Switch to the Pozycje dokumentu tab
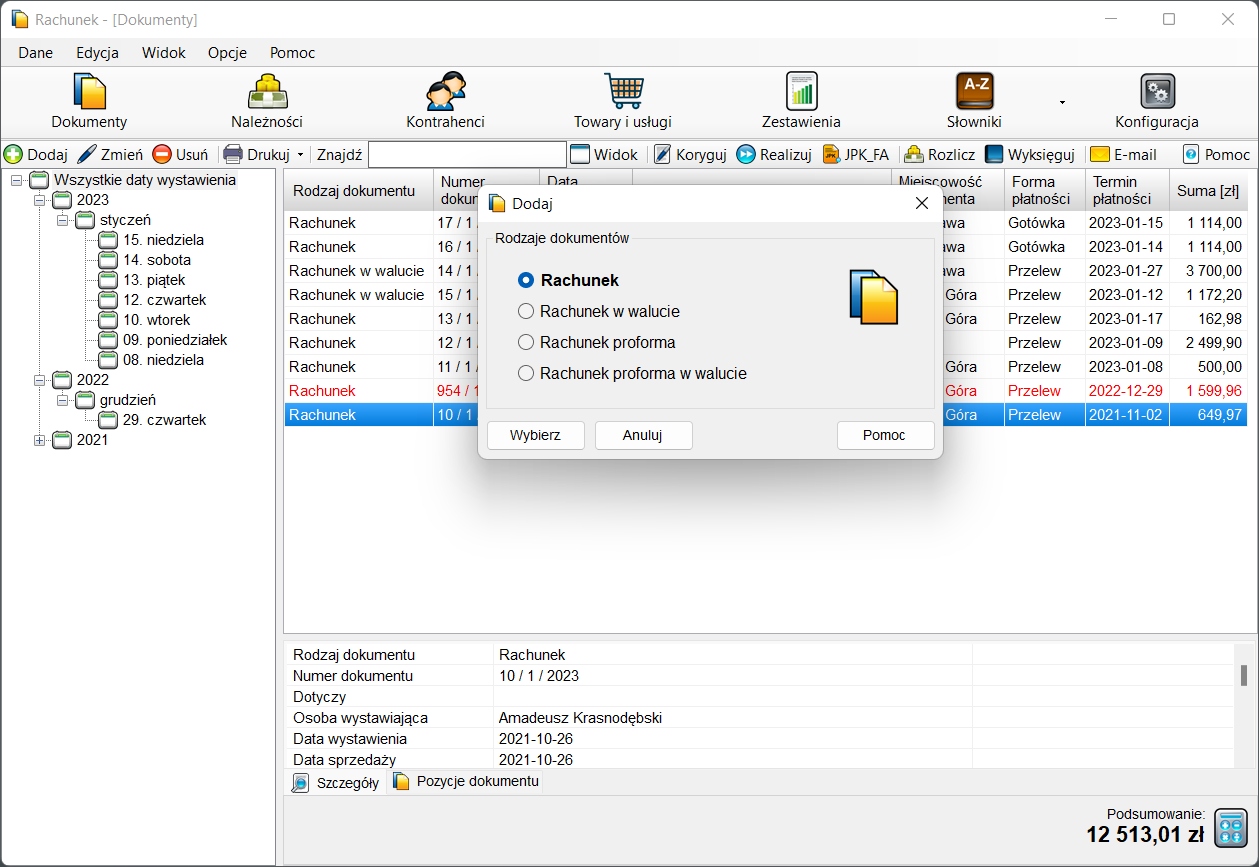This screenshot has width=1259, height=867. (x=466, y=782)
